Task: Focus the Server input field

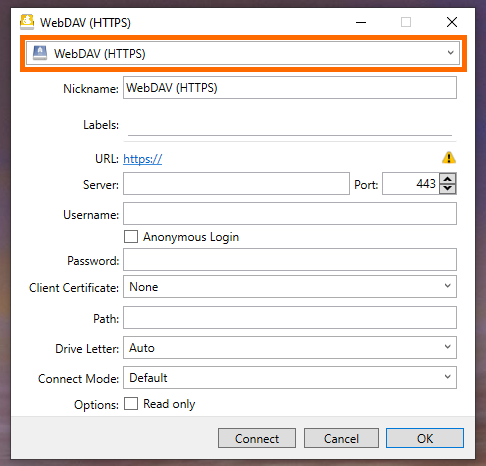Action: click(x=236, y=183)
